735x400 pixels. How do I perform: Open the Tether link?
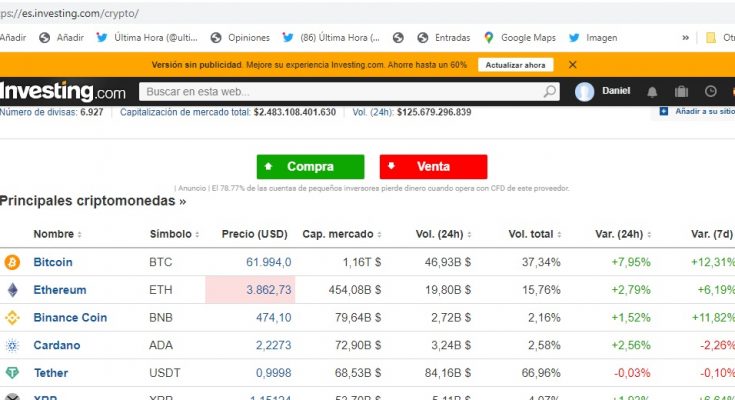pos(51,373)
